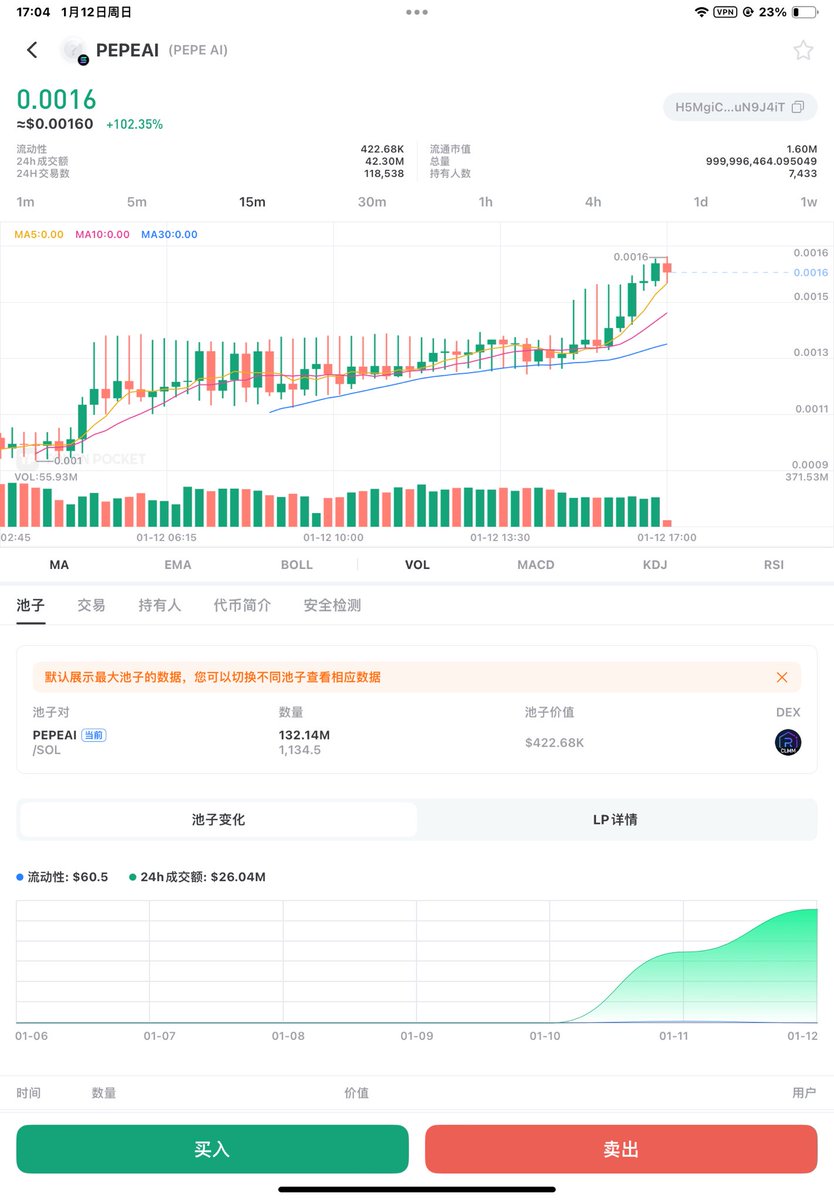Tap the battery status icon
Image resolution: width=834 pixels, height=1200 pixels.
[804, 12]
